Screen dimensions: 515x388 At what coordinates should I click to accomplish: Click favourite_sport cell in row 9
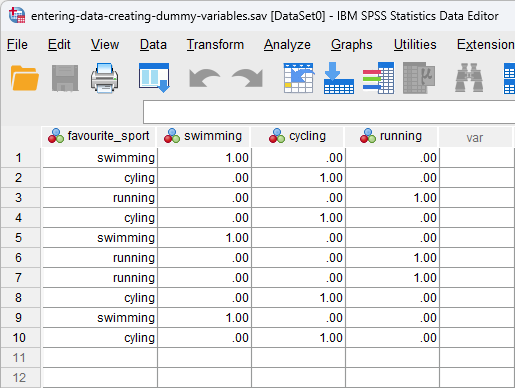[x=100, y=318]
